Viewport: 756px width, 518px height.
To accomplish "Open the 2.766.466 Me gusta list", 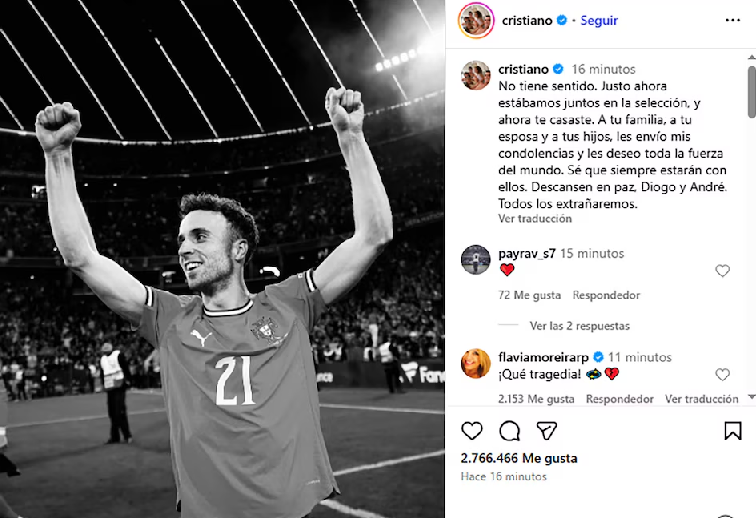I will pos(519,458).
